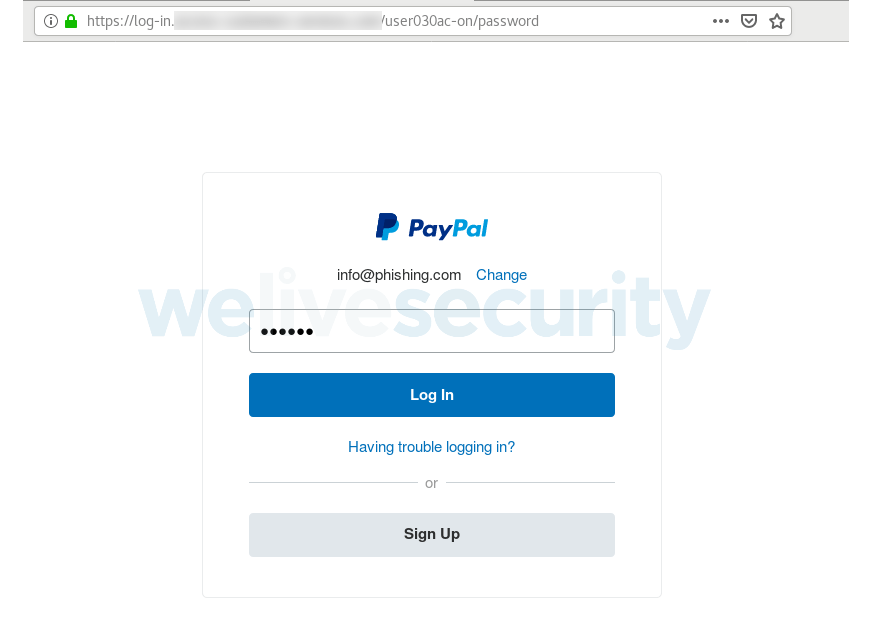Image resolution: width=875 pixels, height=630 pixels.
Task: Click the blurred domain in address bar
Action: 277,21
